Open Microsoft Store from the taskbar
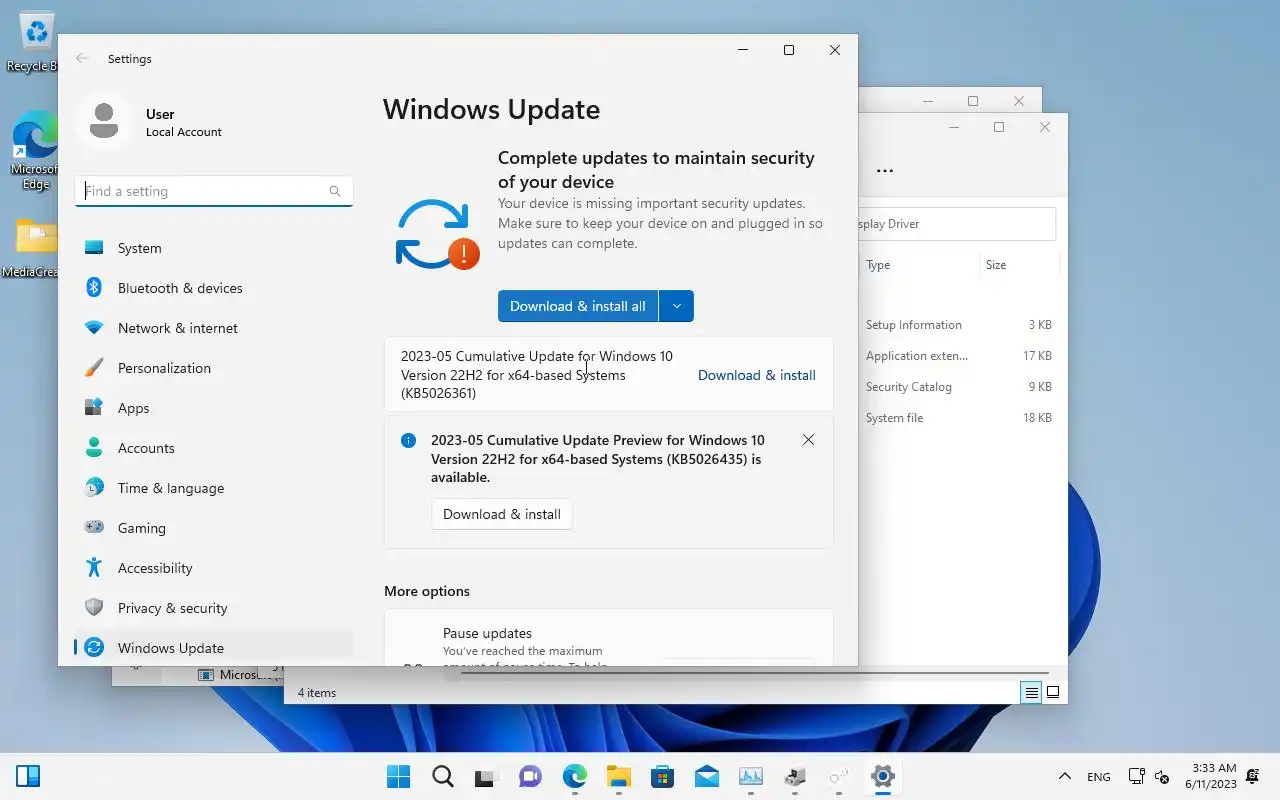Viewport: 1280px width, 800px height. point(662,777)
